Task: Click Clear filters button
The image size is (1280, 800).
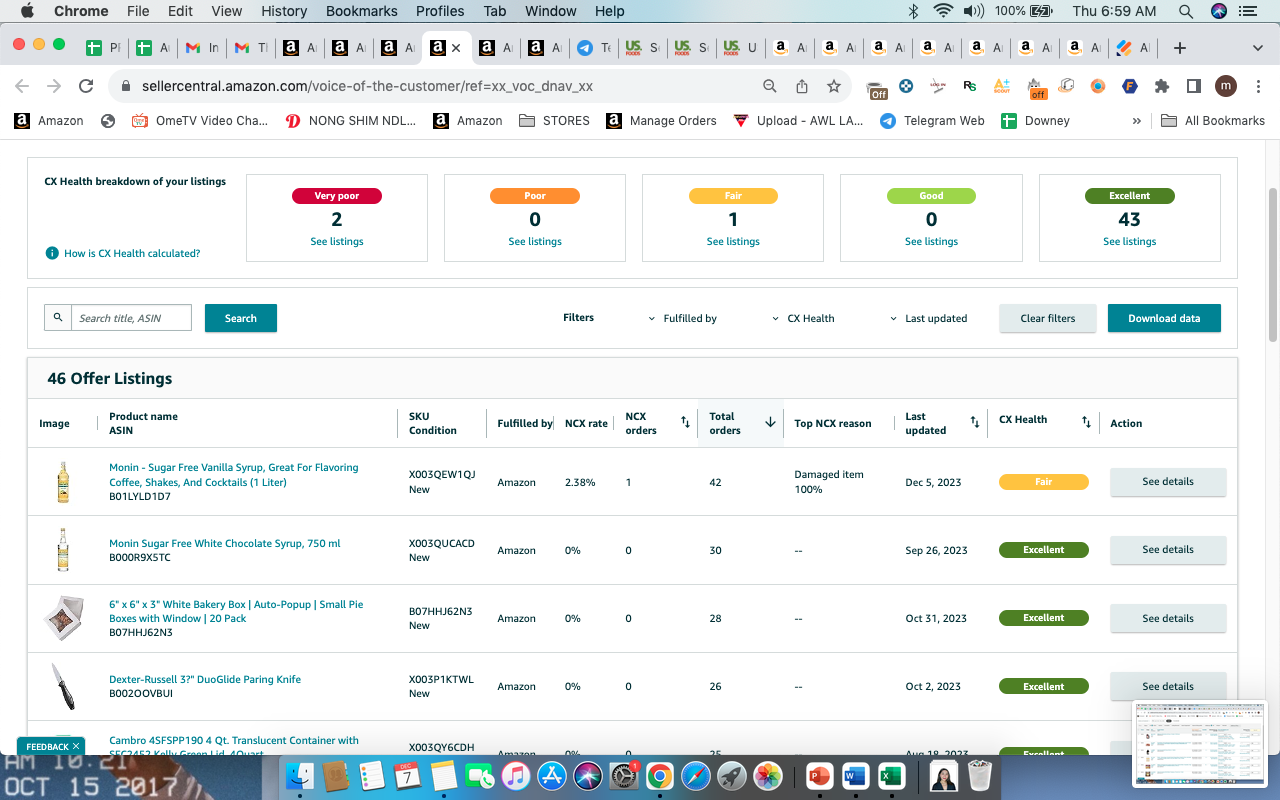Action: pos(1048,318)
